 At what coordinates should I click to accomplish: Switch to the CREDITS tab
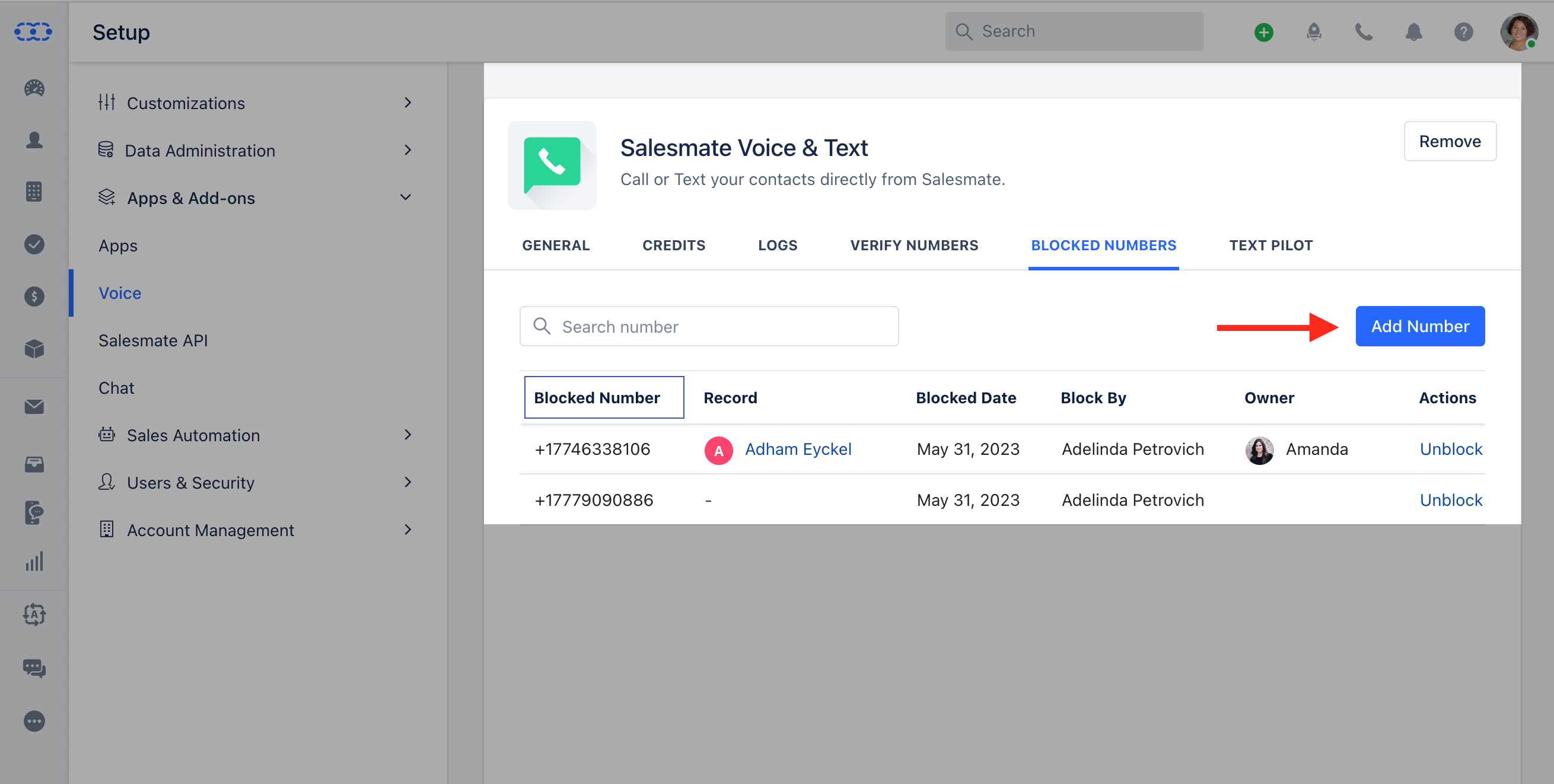(x=674, y=246)
